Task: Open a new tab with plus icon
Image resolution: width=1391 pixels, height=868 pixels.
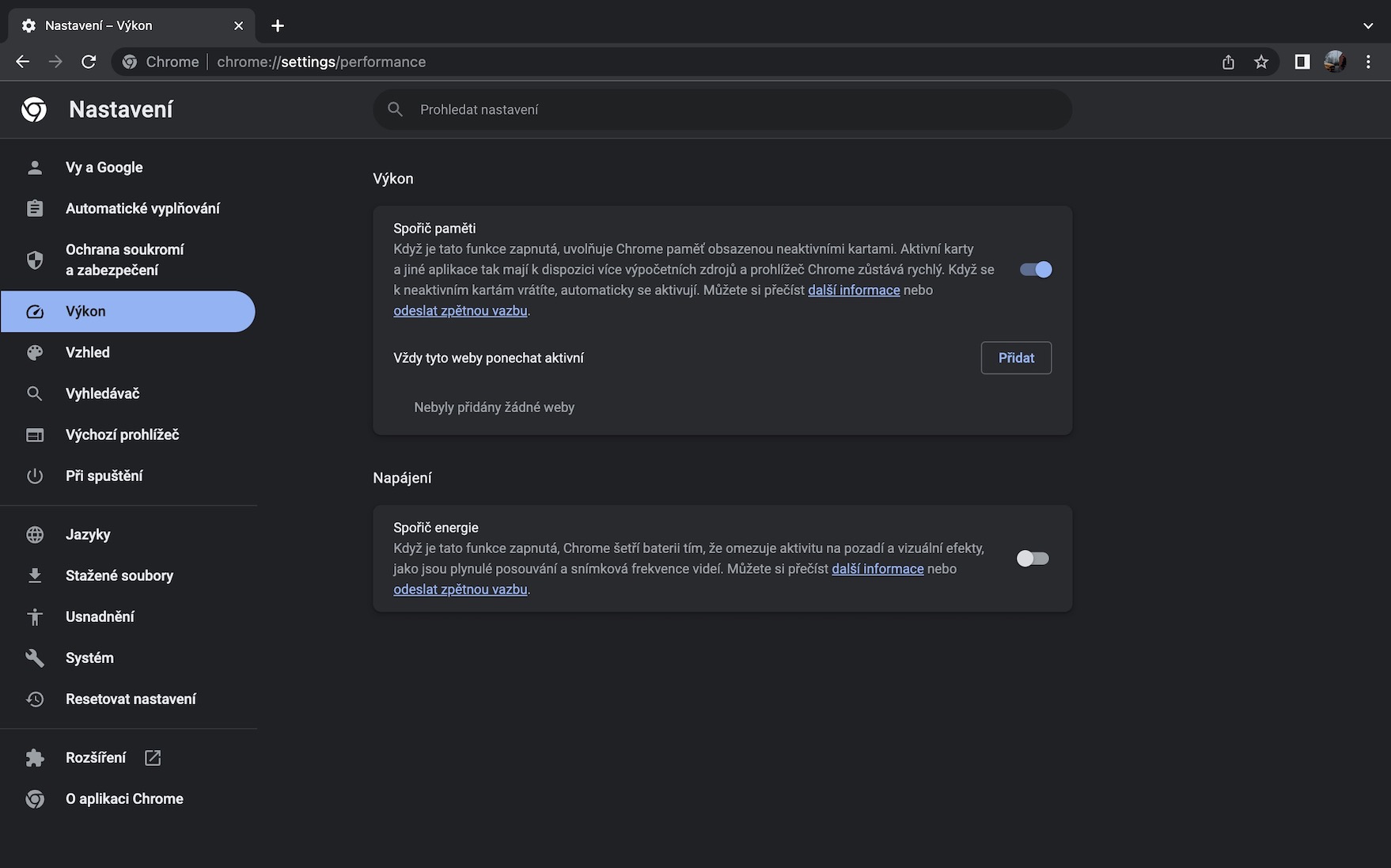Action: [278, 25]
